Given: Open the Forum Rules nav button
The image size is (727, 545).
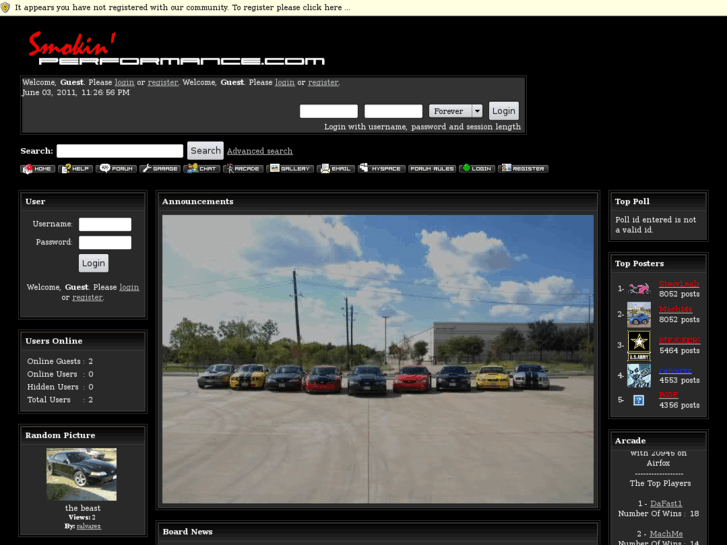Looking at the screenshot, I should [432, 168].
